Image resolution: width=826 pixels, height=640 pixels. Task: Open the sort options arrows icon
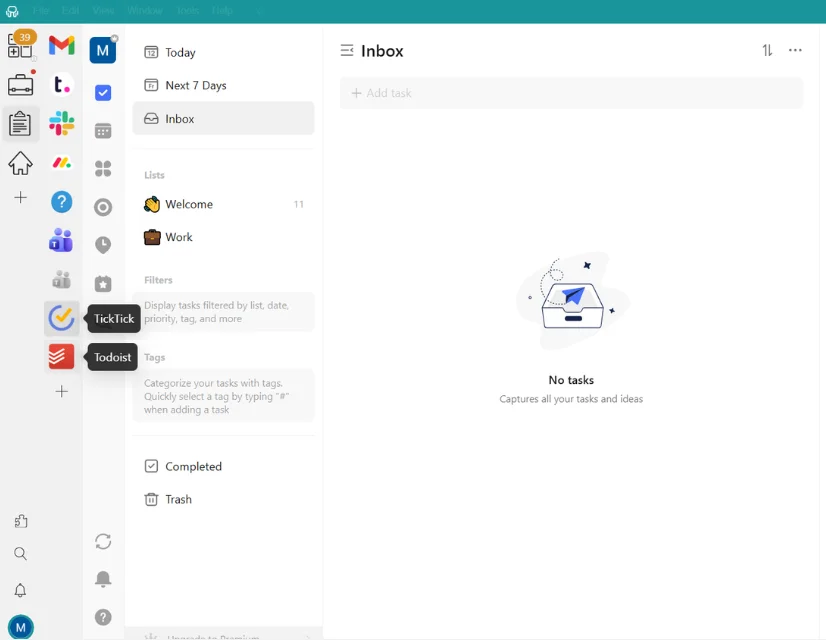767,51
